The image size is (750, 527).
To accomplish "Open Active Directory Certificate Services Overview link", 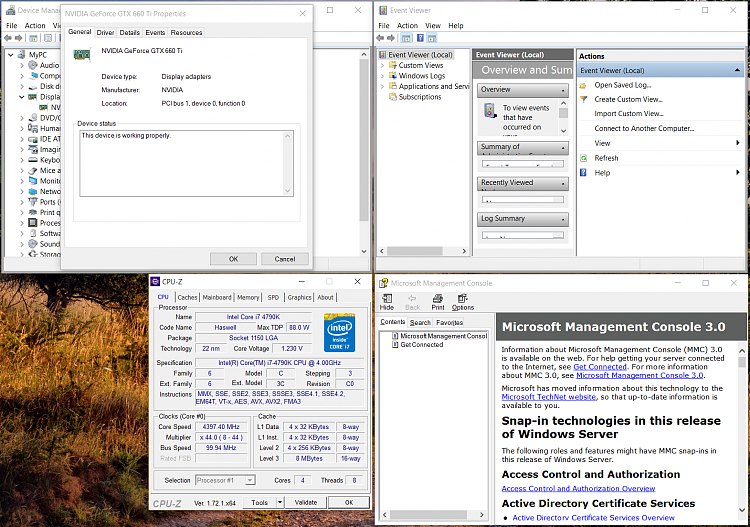I will tap(594, 517).
